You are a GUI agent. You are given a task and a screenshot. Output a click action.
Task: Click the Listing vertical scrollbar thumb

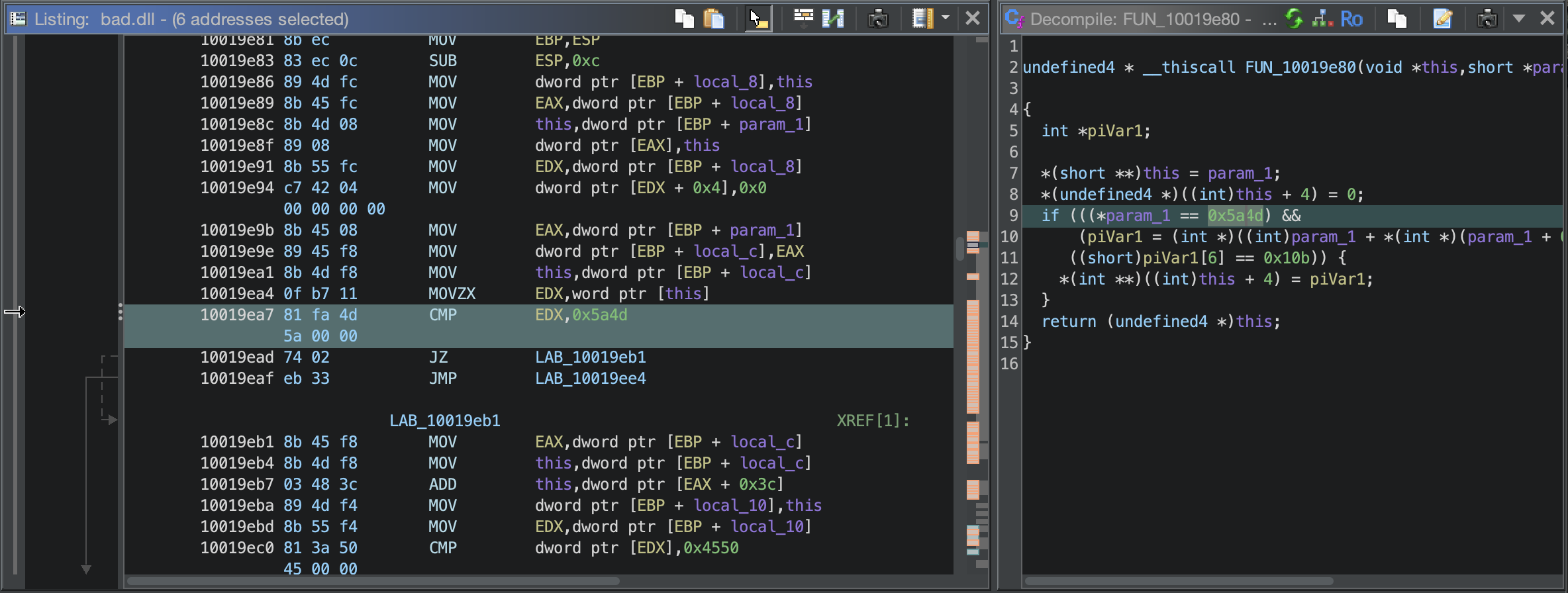[x=960, y=249]
